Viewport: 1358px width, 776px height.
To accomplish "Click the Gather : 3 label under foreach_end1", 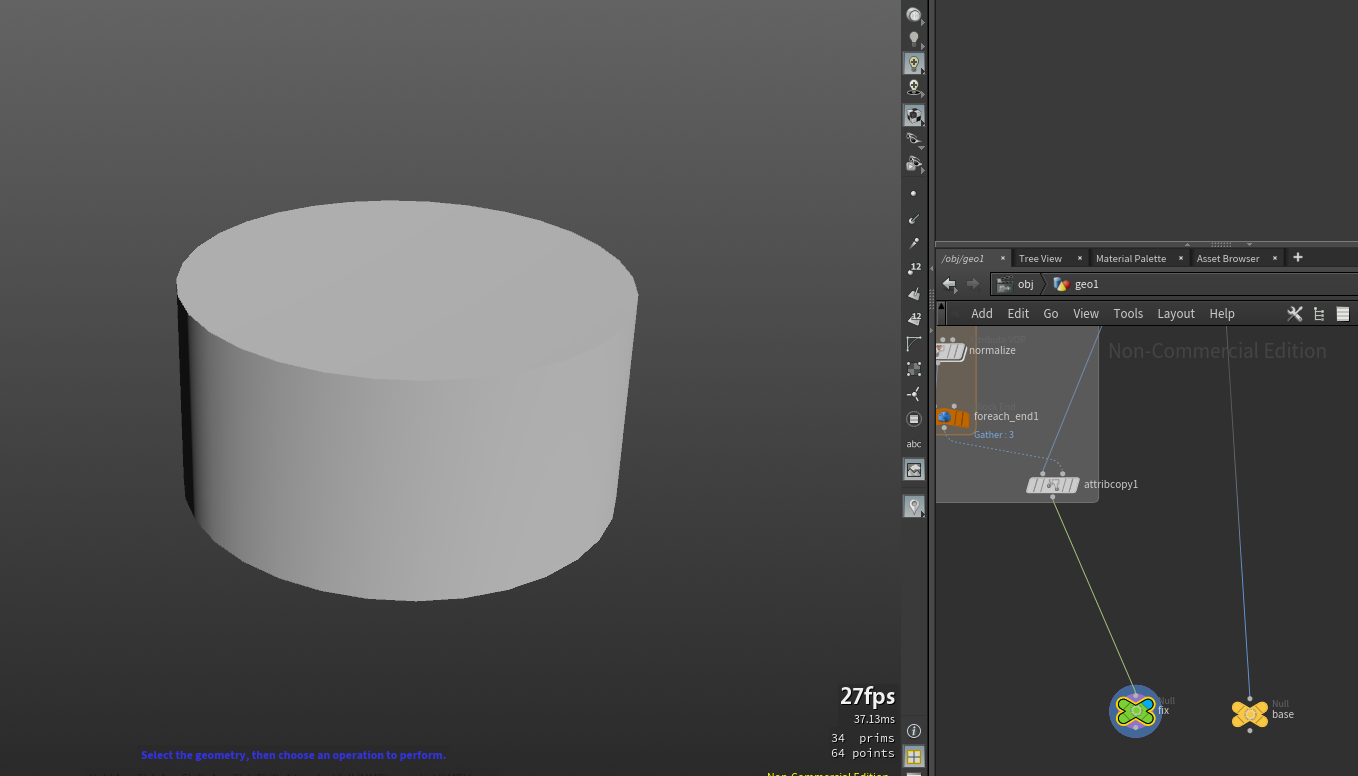I will [994, 435].
